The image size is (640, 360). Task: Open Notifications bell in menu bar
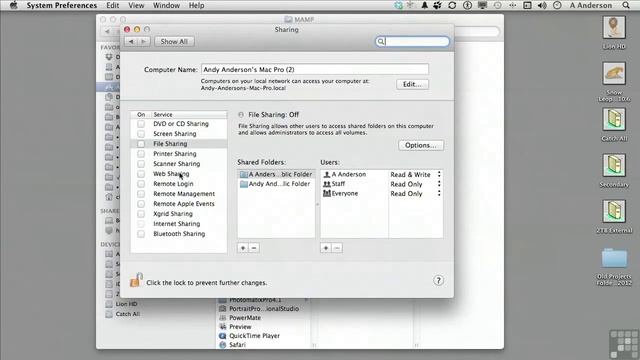pyautogui.click(x=424, y=5)
